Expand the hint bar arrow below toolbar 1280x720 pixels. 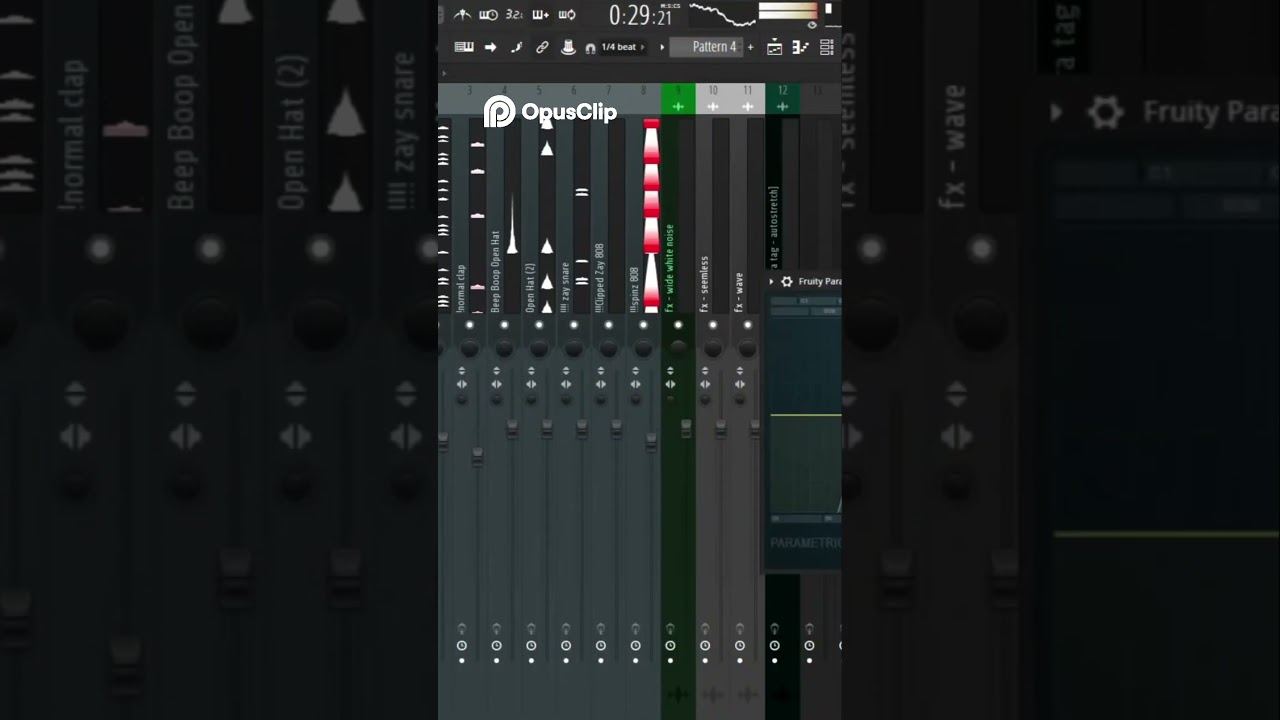pyautogui.click(x=445, y=73)
